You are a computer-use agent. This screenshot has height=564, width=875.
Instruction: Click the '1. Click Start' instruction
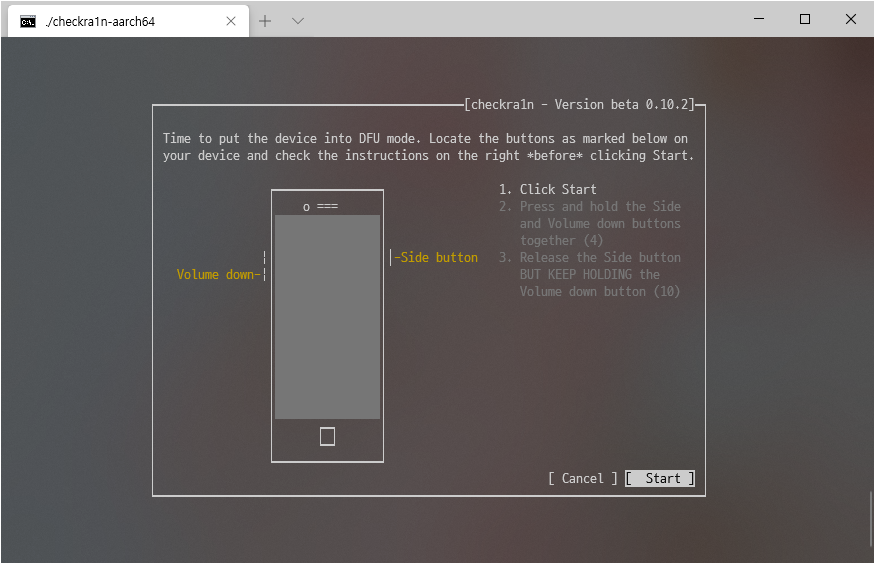pyautogui.click(x=547, y=189)
